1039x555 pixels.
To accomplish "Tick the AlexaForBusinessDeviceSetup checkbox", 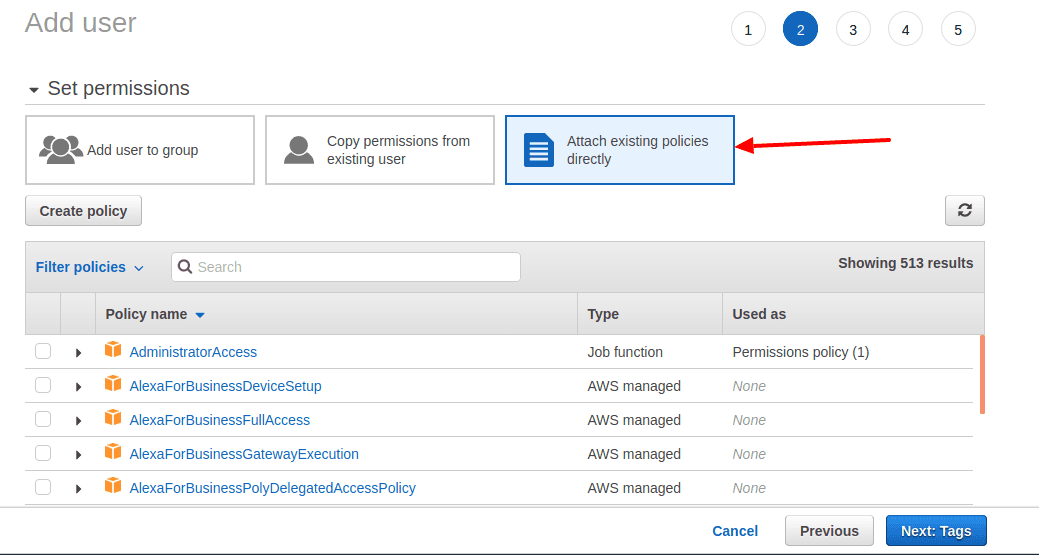I will coord(43,385).
